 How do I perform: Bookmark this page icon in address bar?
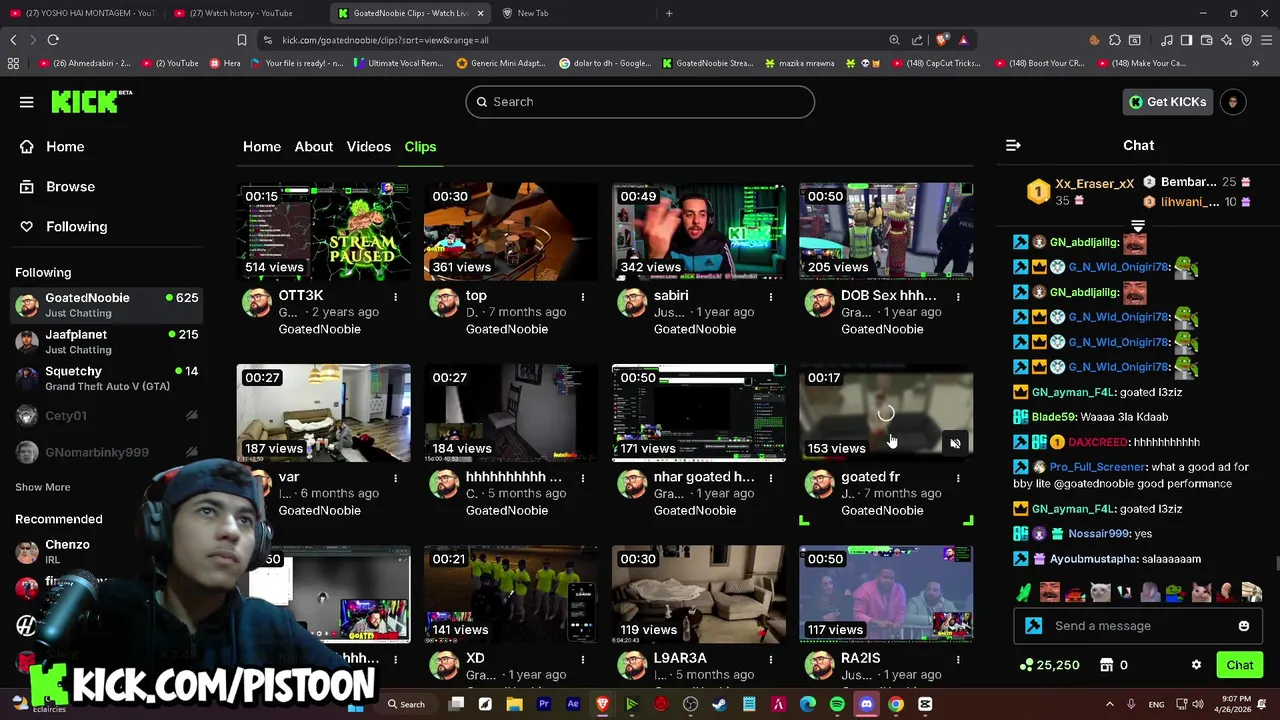click(241, 40)
